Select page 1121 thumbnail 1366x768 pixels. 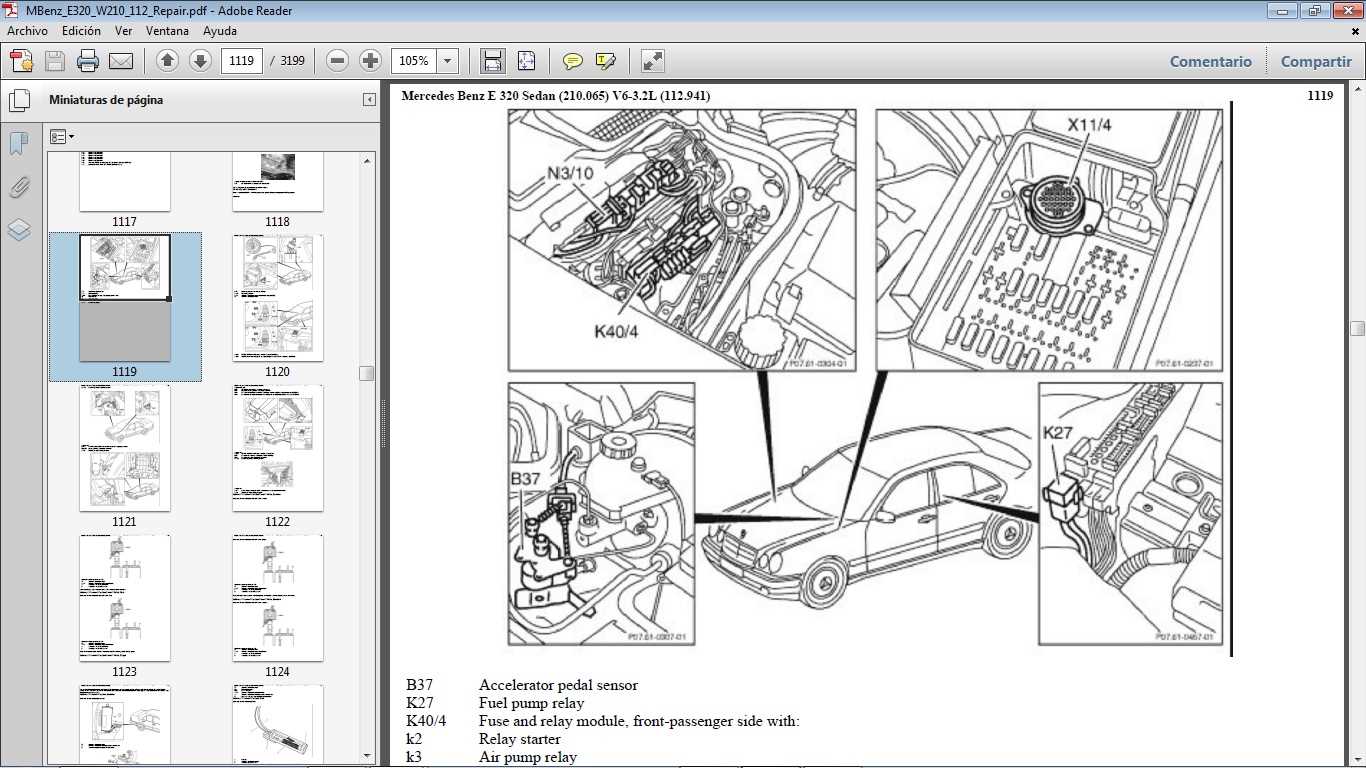125,448
